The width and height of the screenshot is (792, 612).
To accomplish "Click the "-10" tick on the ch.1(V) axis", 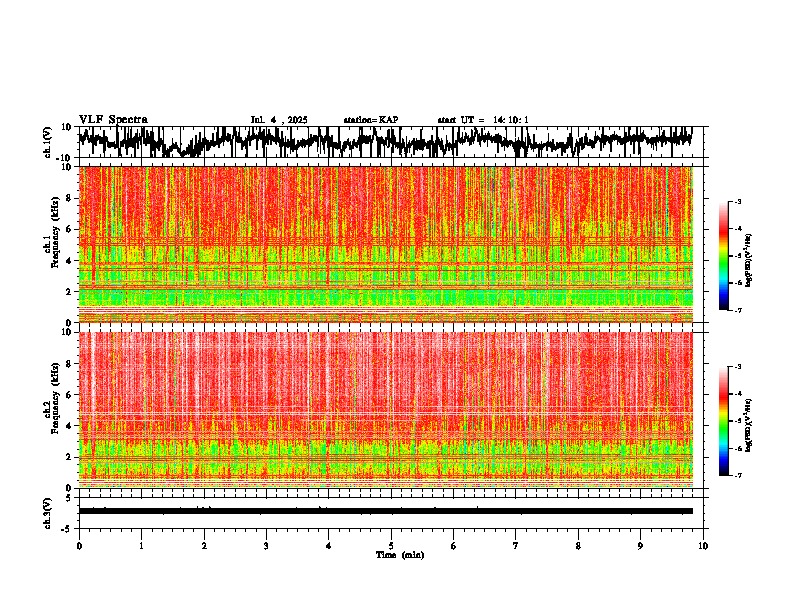I will point(65,157).
